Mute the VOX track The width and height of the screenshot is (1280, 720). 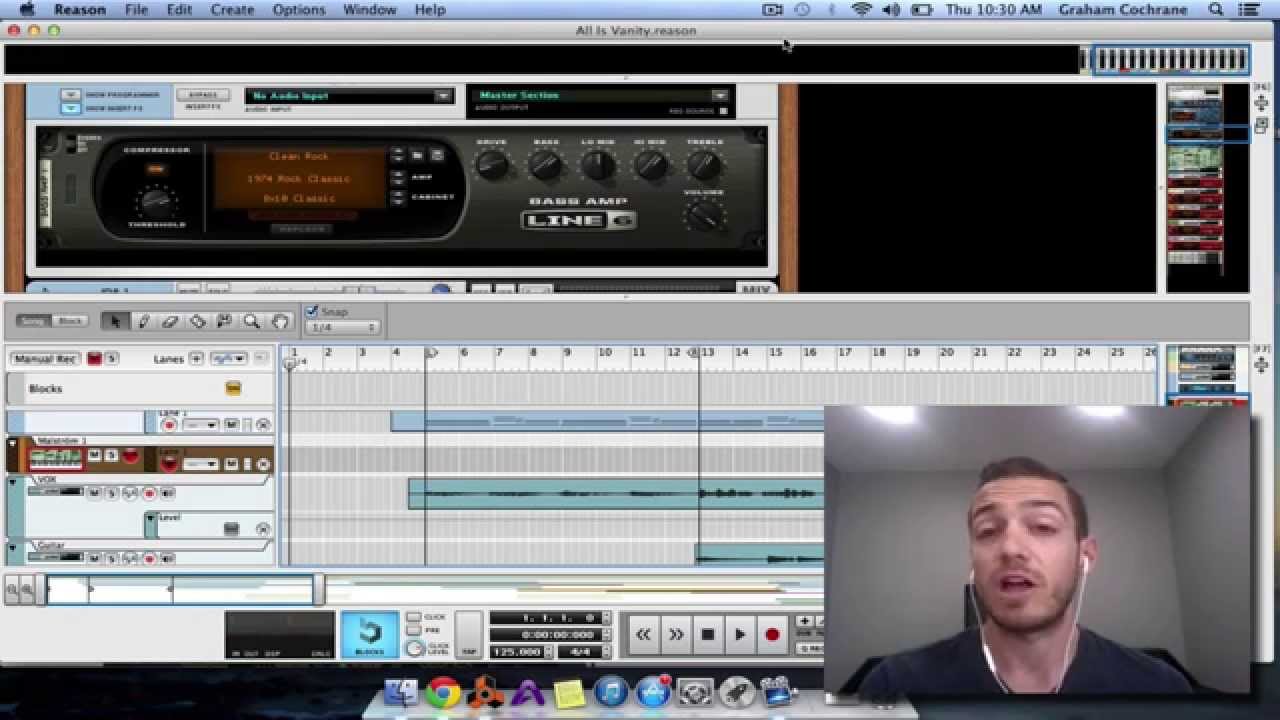point(94,493)
